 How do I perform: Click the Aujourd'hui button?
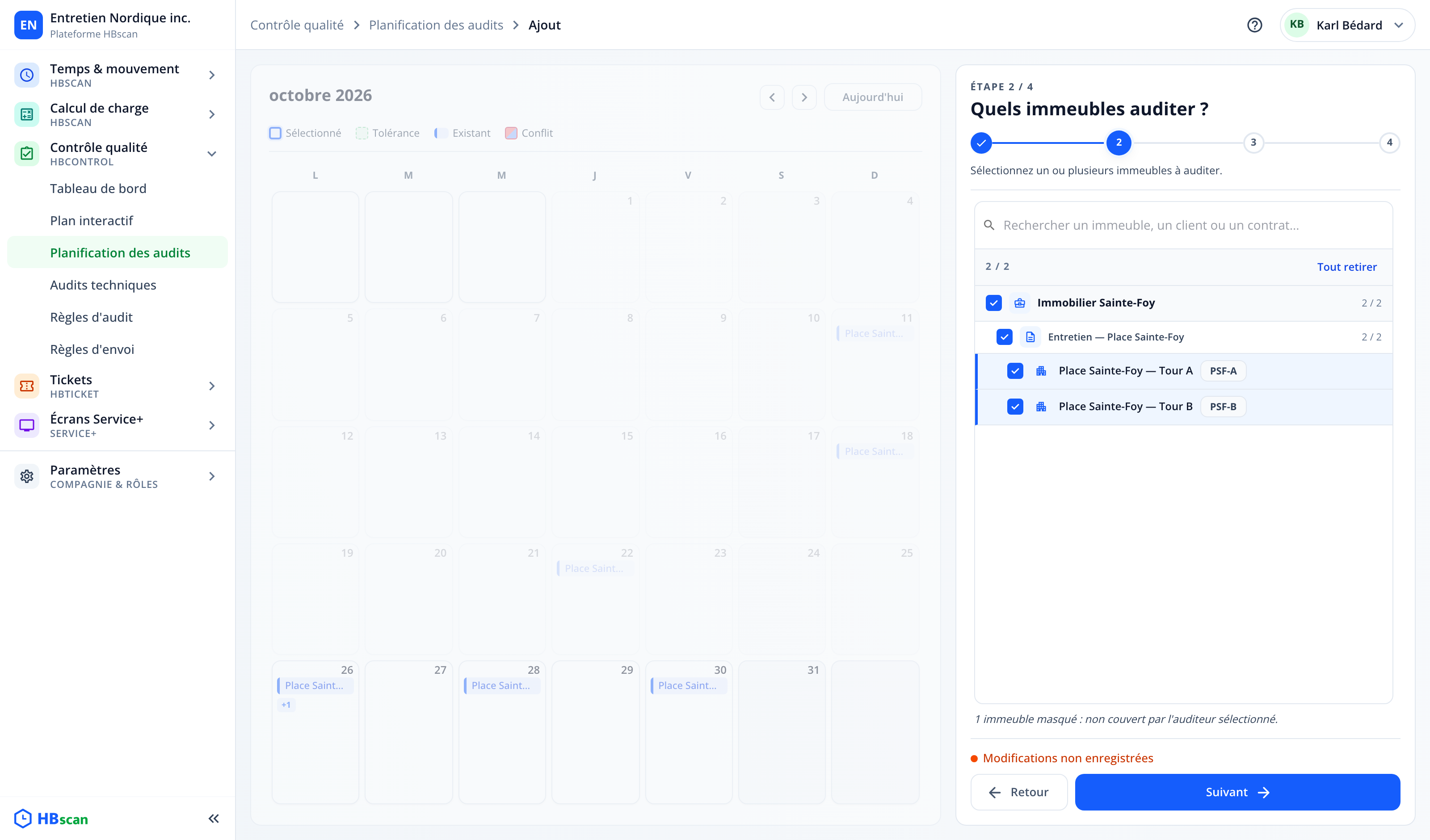point(872,97)
